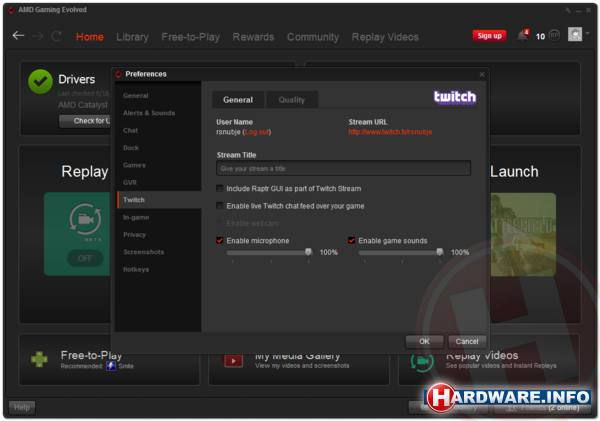Select Privacy preferences
This screenshot has height=421, width=600.
tap(159, 234)
